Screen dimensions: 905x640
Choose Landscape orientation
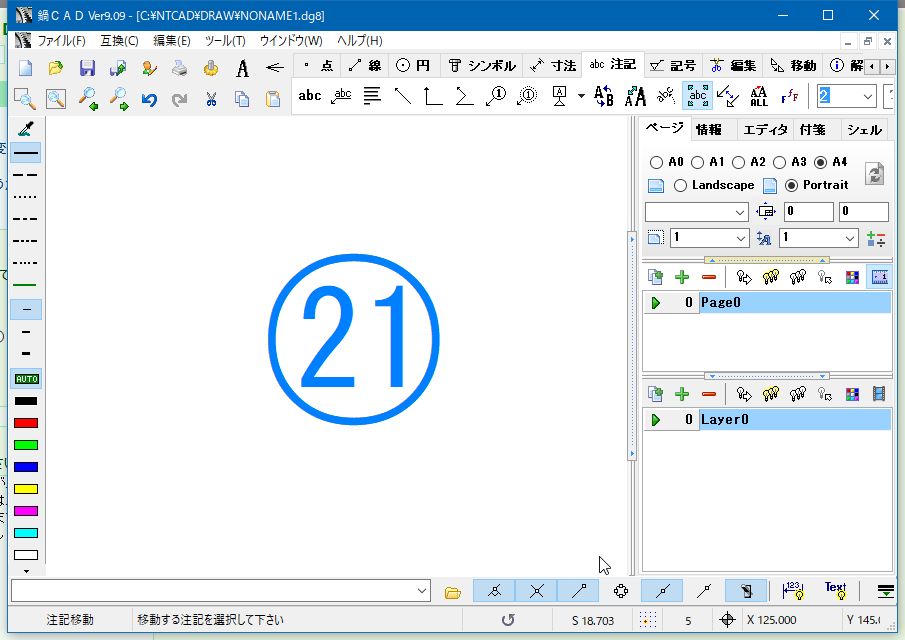coord(680,185)
